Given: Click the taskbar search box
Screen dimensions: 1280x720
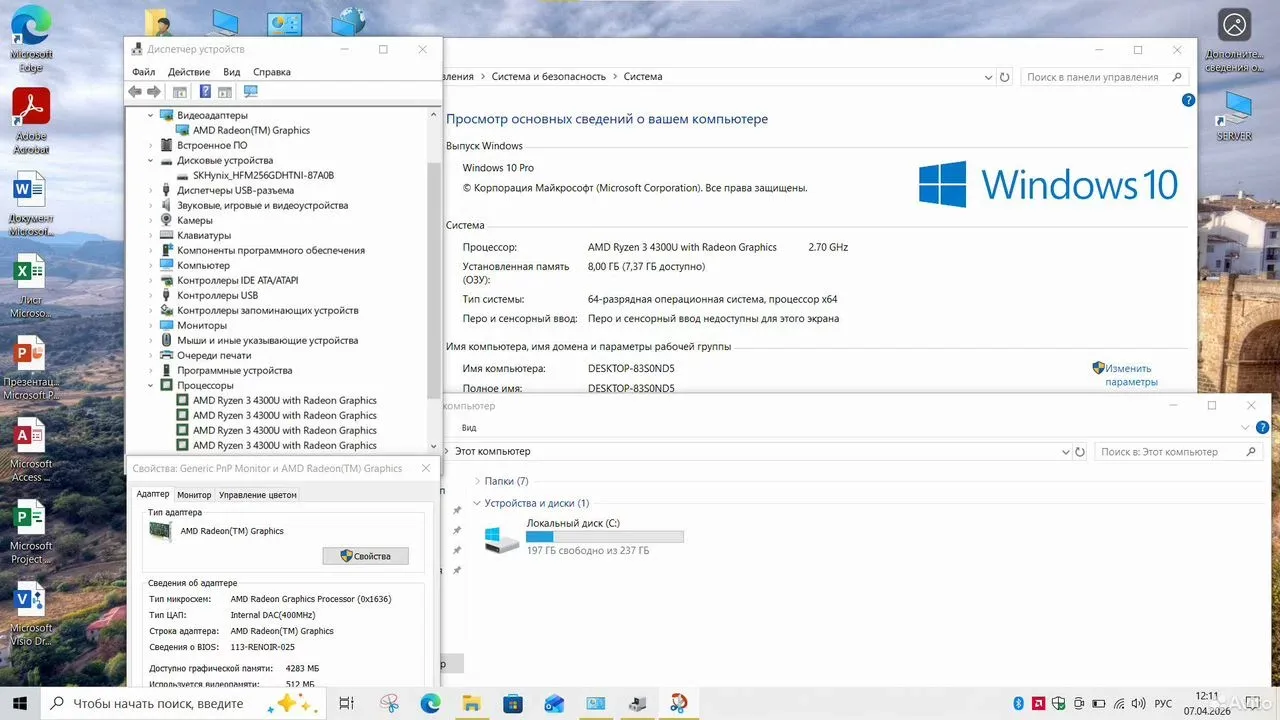Looking at the screenshot, I should coord(183,703).
